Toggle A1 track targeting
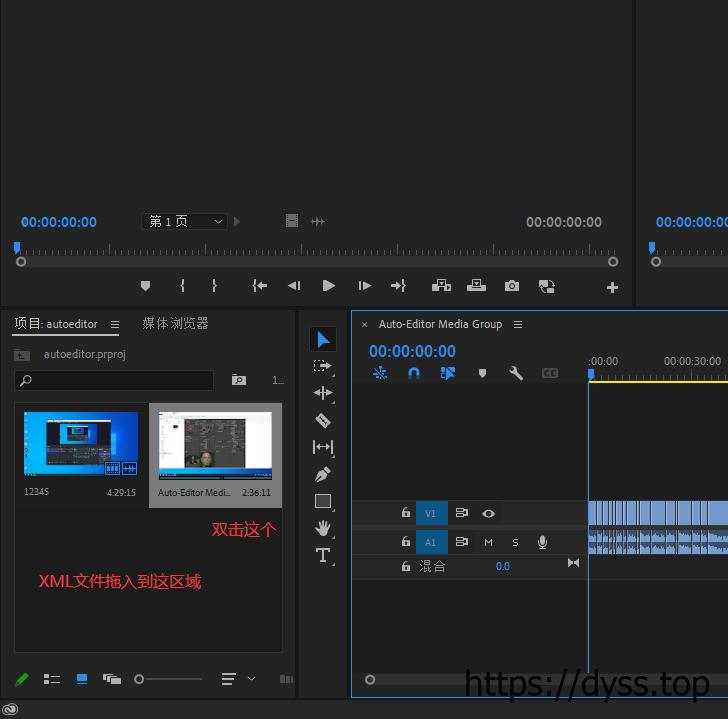This screenshot has width=728, height=719. [431, 542]
